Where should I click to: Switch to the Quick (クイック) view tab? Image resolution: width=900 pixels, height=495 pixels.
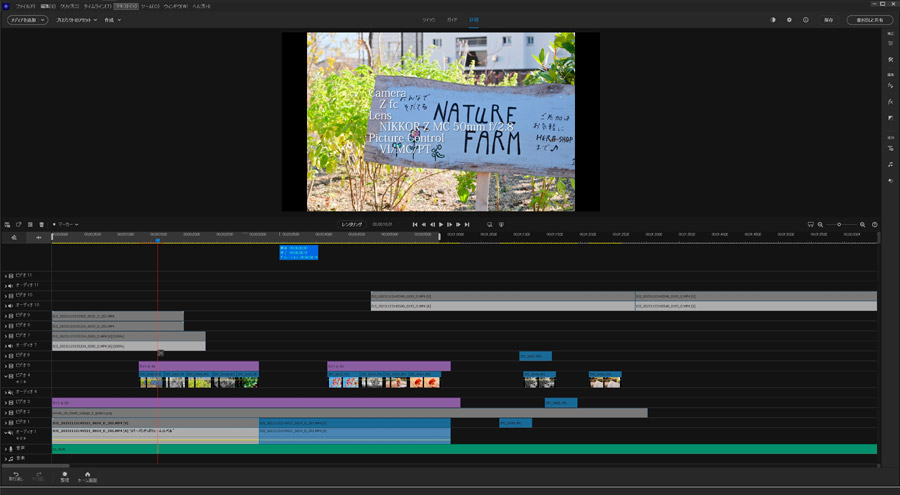click(429, 20)
